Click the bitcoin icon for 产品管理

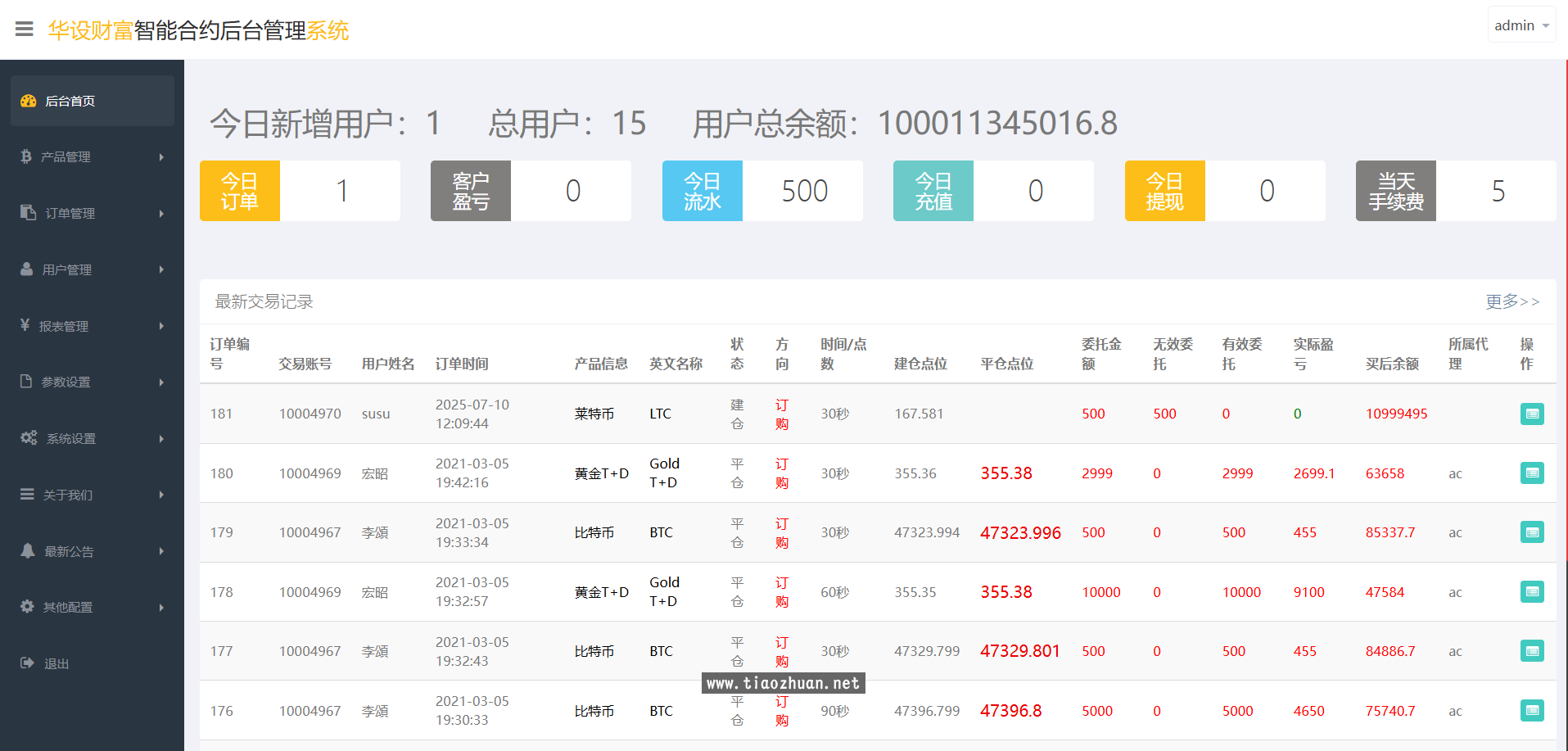point(26,156)
